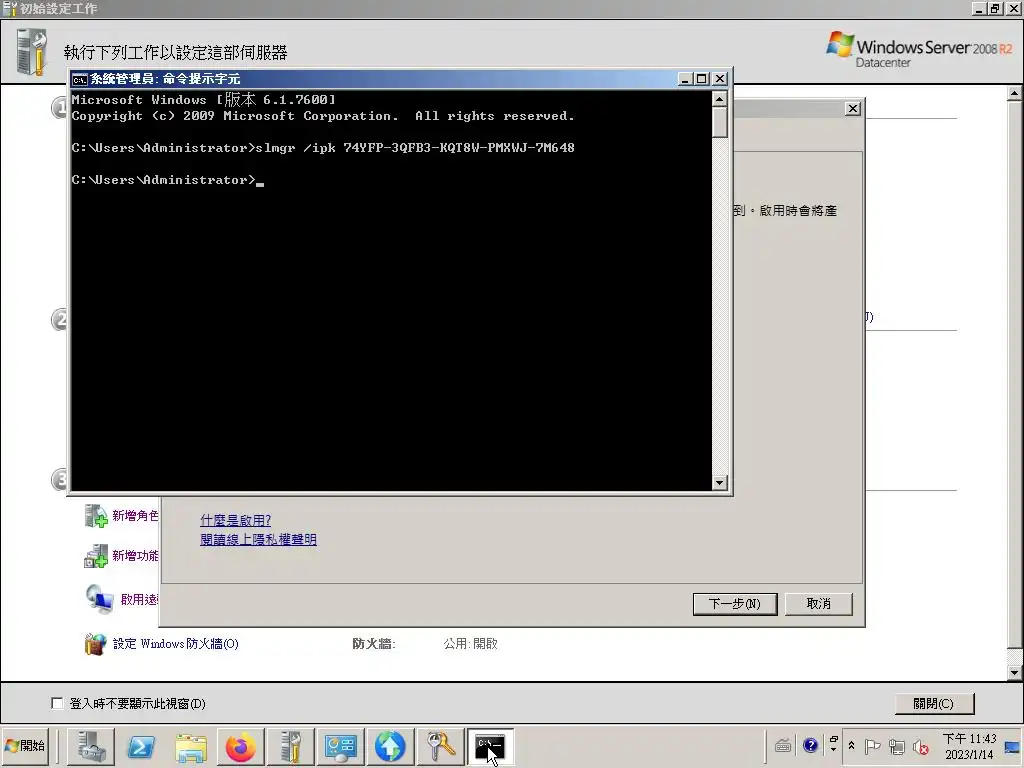This screenshot has width=1024, height=768.
Task: Click the 下一步(N) button
Action: point(735,603)
